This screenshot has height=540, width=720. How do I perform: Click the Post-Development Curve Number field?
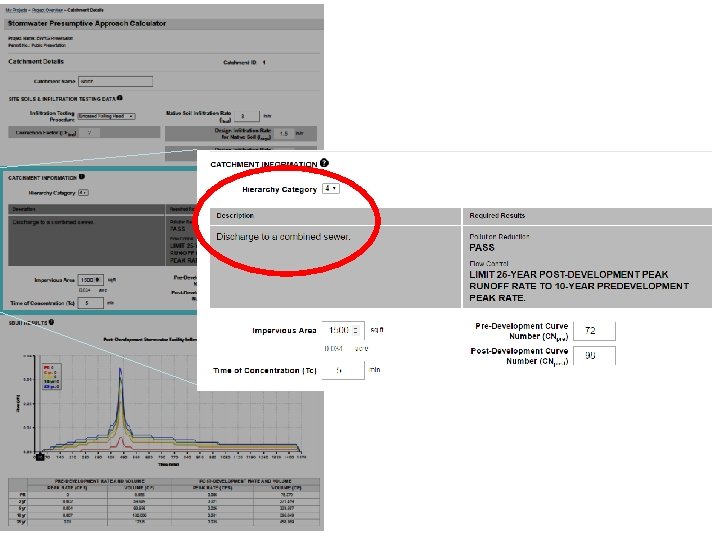tap(594, 355)
